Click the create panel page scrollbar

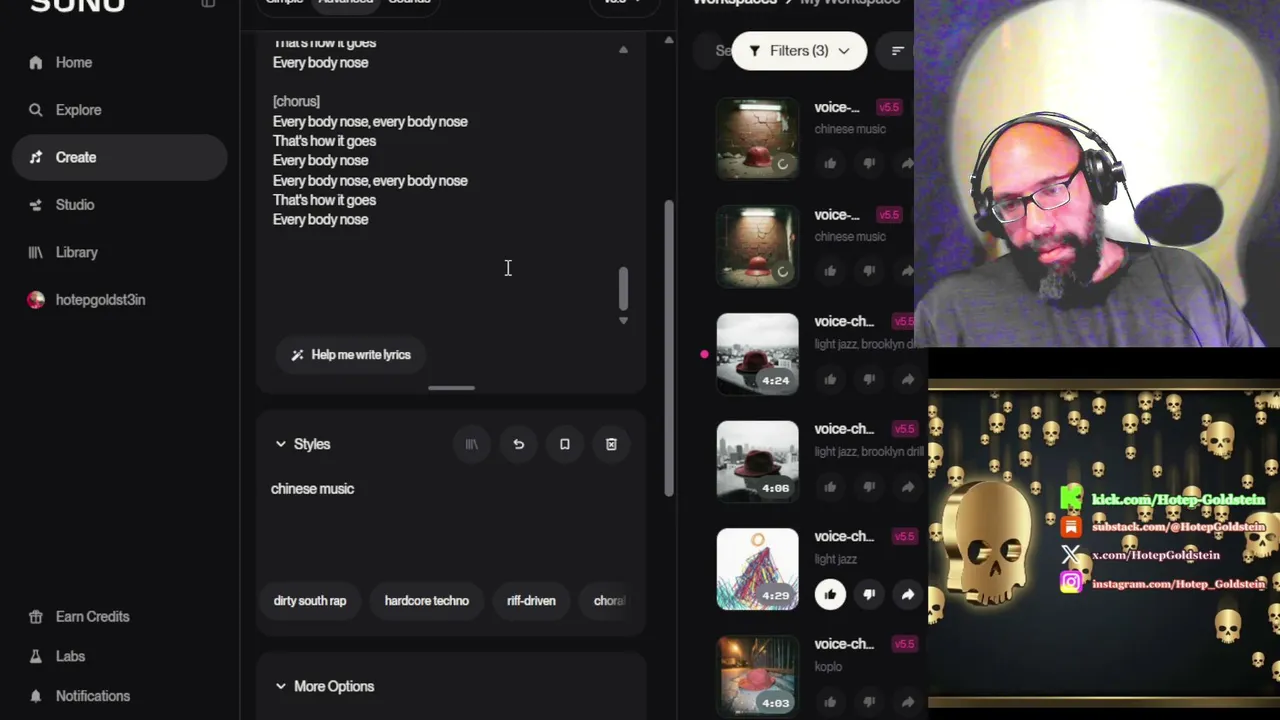tap(669, 348)
